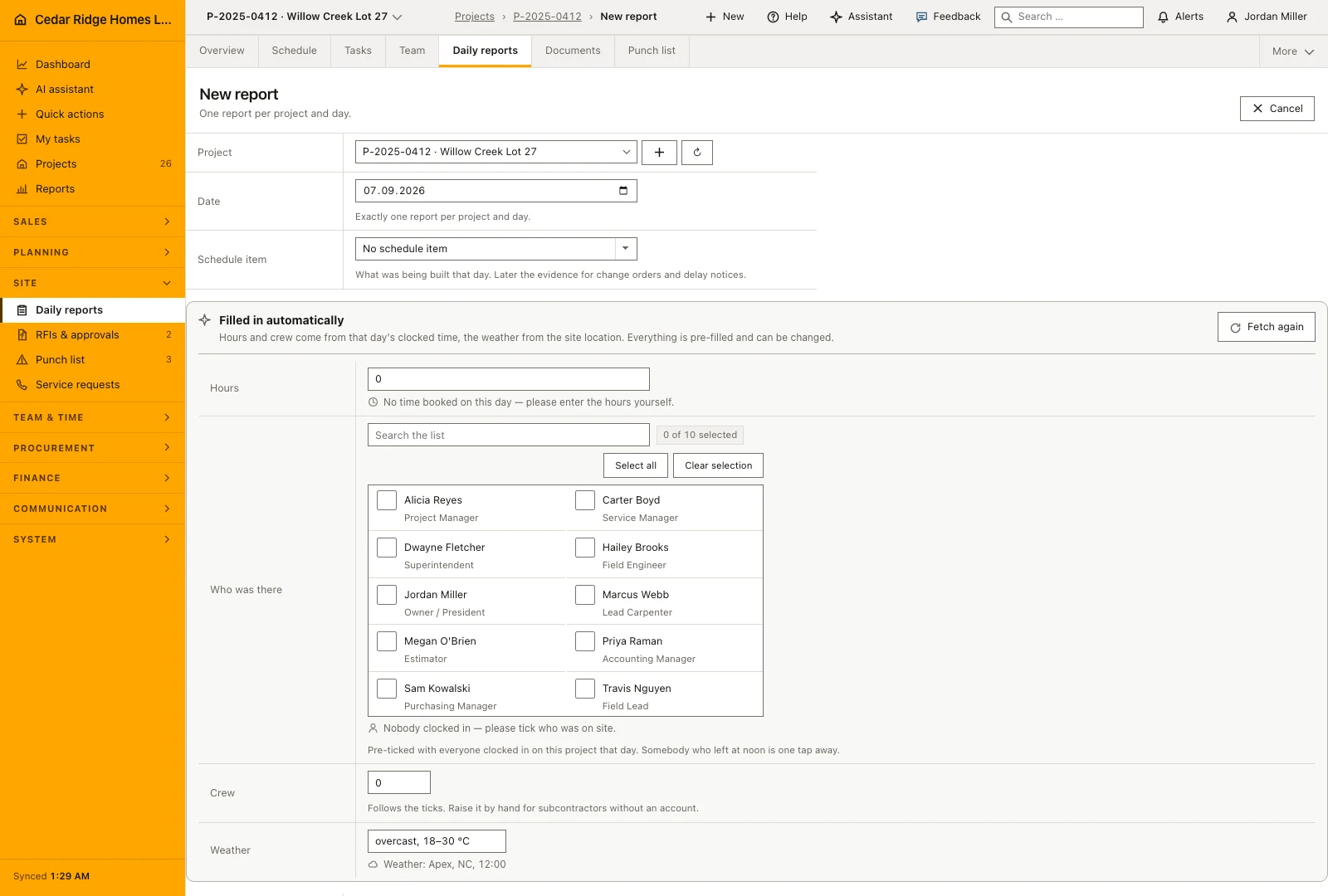The image size is (1328, 896).
Task: Open the calendar picker icon in Date field
Action: [623, 191]
